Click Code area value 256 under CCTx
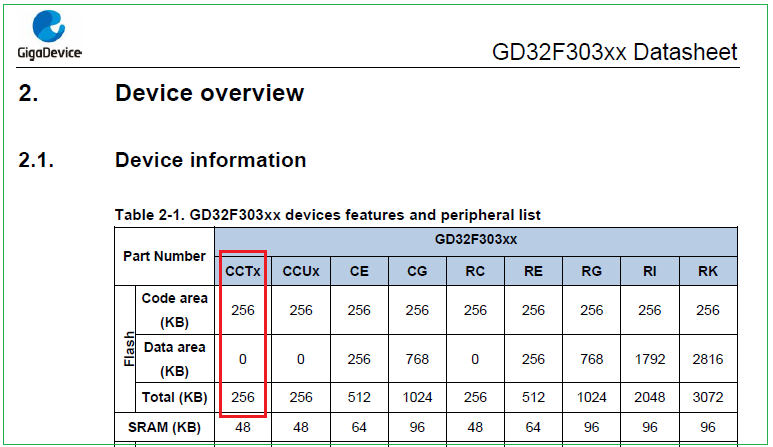The width and height of the screenshot is (773, 447). click(x=243, y=310)
